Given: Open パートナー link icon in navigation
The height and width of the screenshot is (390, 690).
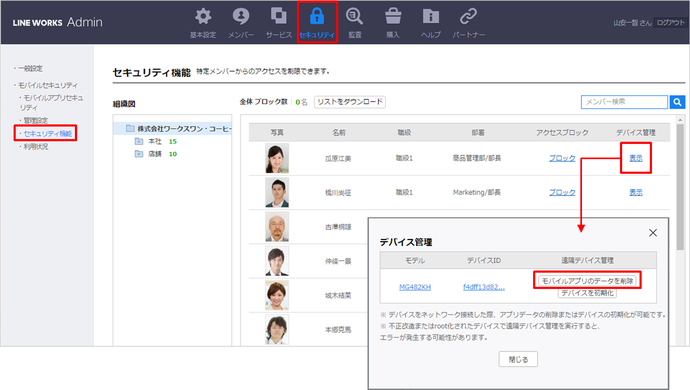Looking at the screenshot, I should 468,16.
